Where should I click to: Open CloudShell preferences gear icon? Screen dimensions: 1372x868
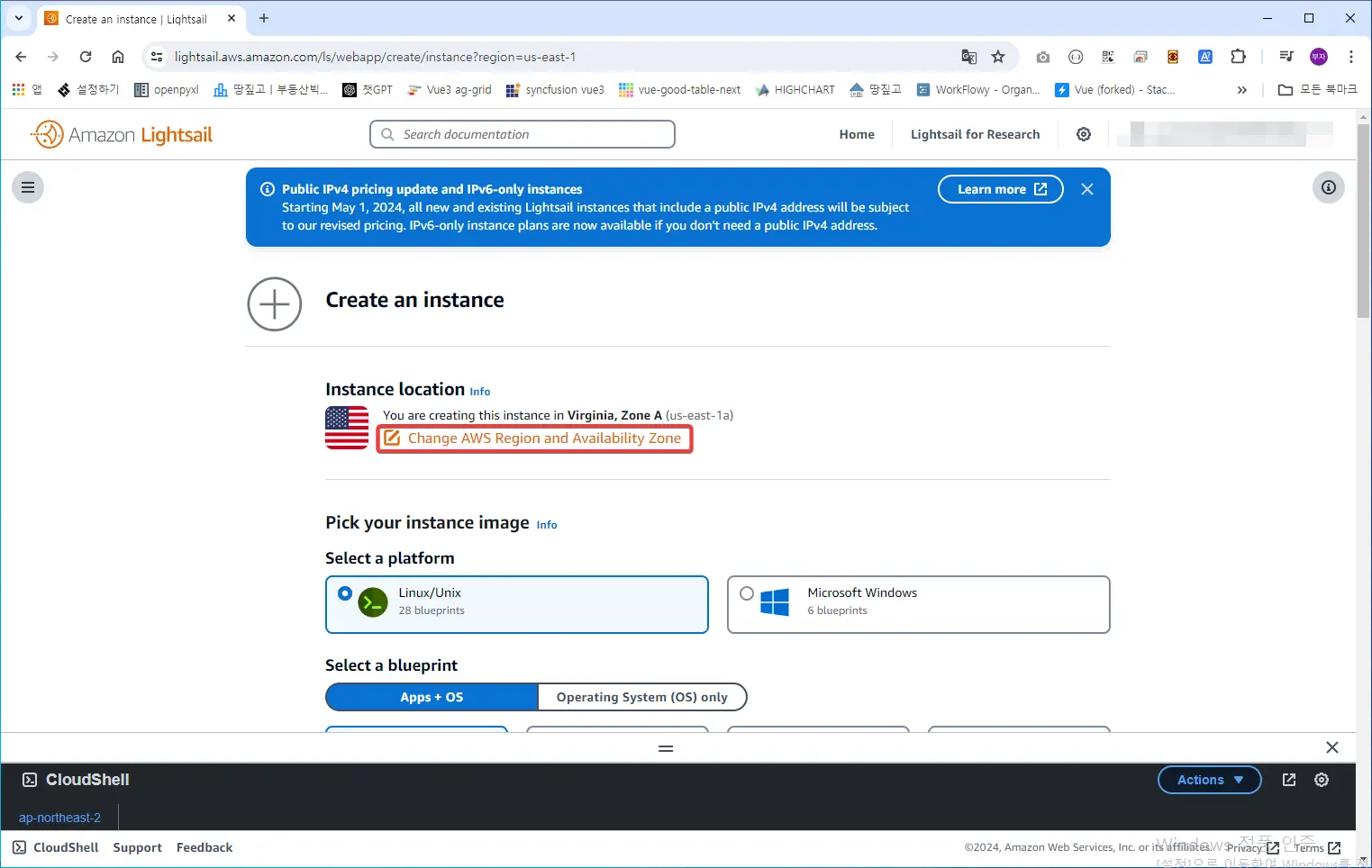coord(1322,780)
